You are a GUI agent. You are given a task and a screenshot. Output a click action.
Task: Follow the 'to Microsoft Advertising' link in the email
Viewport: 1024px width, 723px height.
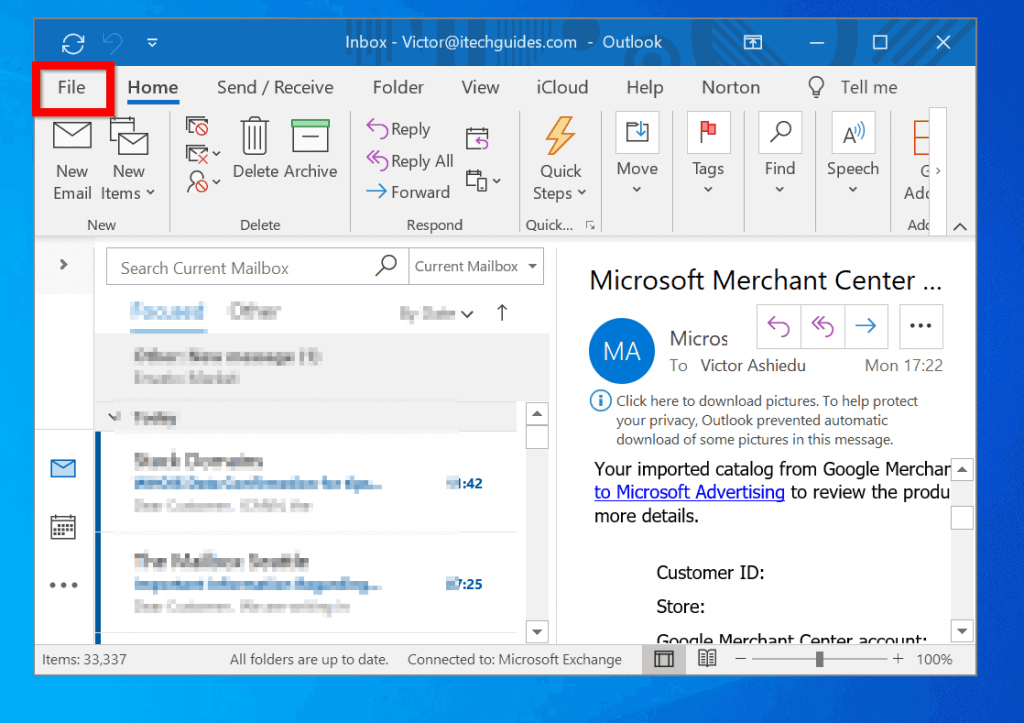pyautogui.click(x=689, y=492)
